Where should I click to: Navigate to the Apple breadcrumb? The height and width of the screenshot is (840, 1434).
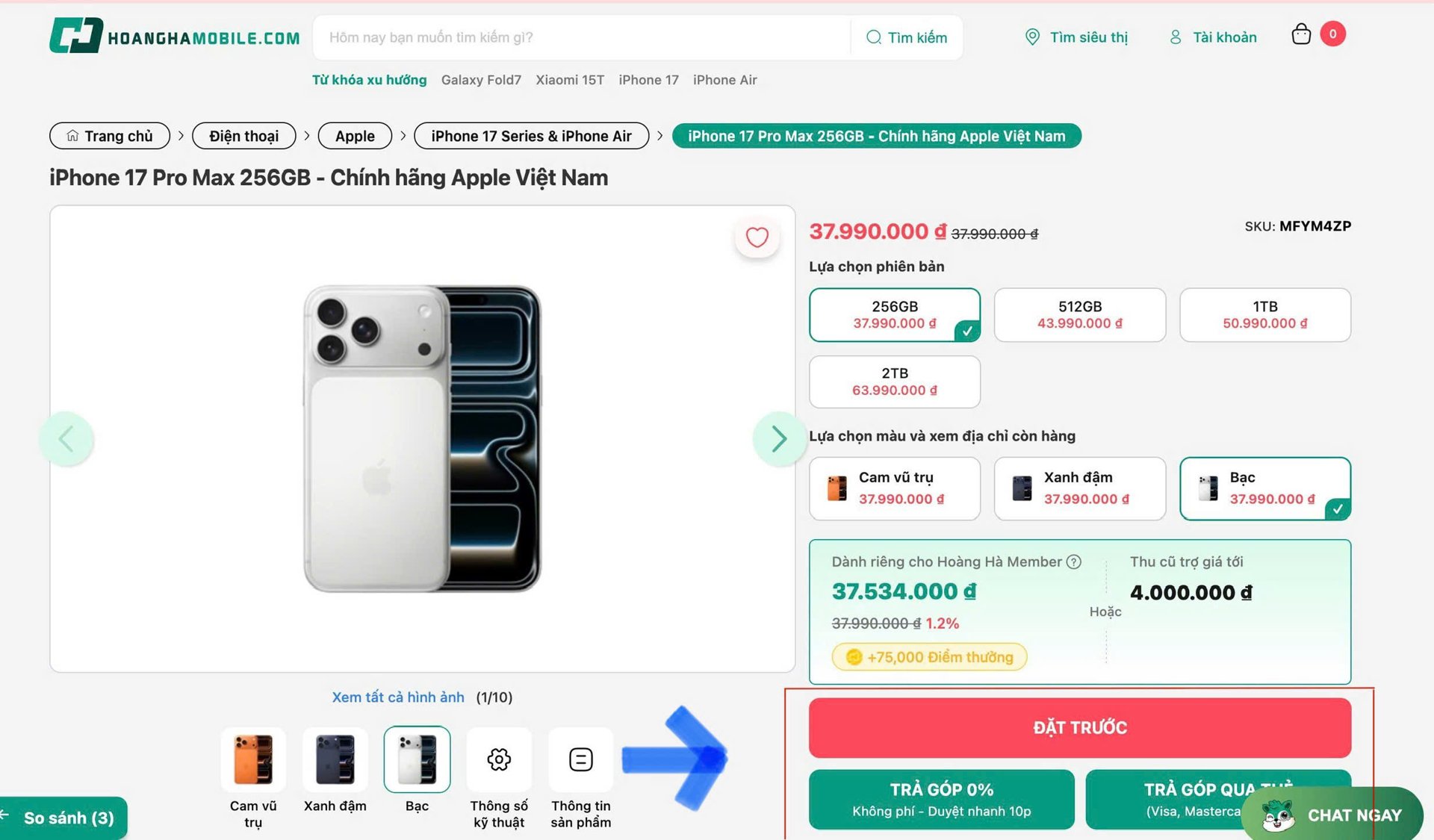(355, 136)
